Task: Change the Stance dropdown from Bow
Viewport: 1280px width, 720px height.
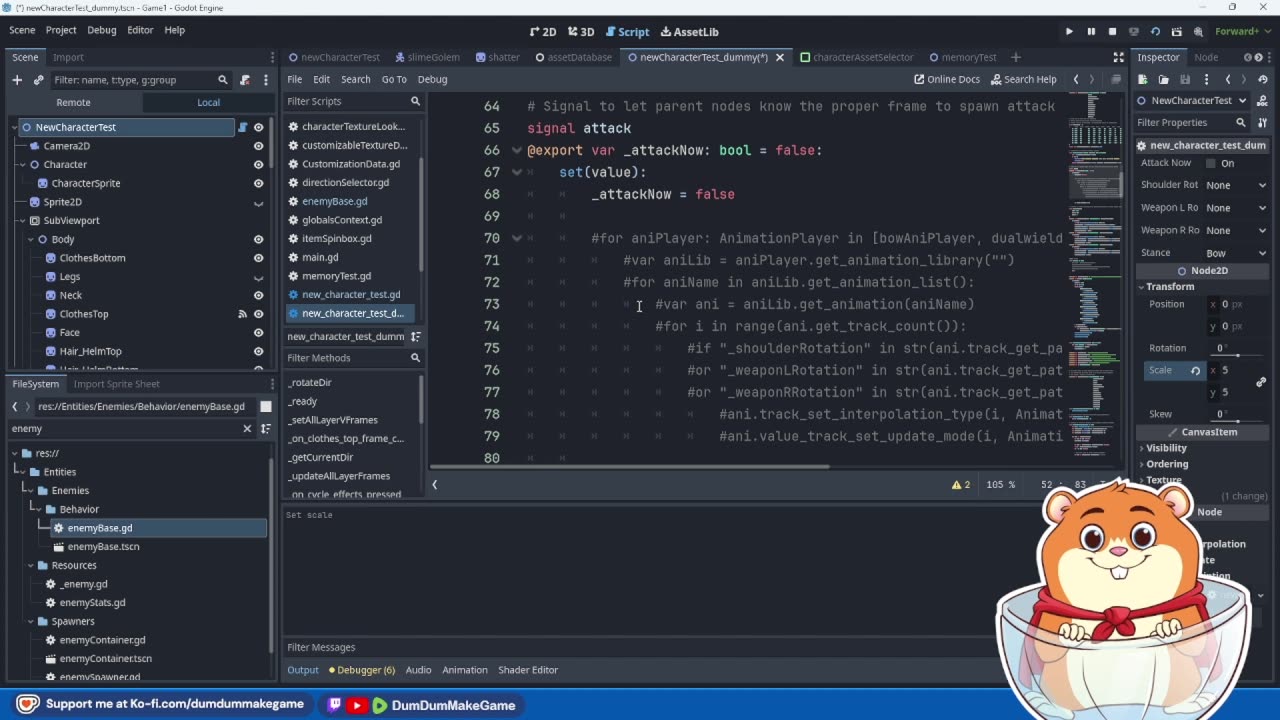Action: pyautogui.click(x=1236, y=253)
